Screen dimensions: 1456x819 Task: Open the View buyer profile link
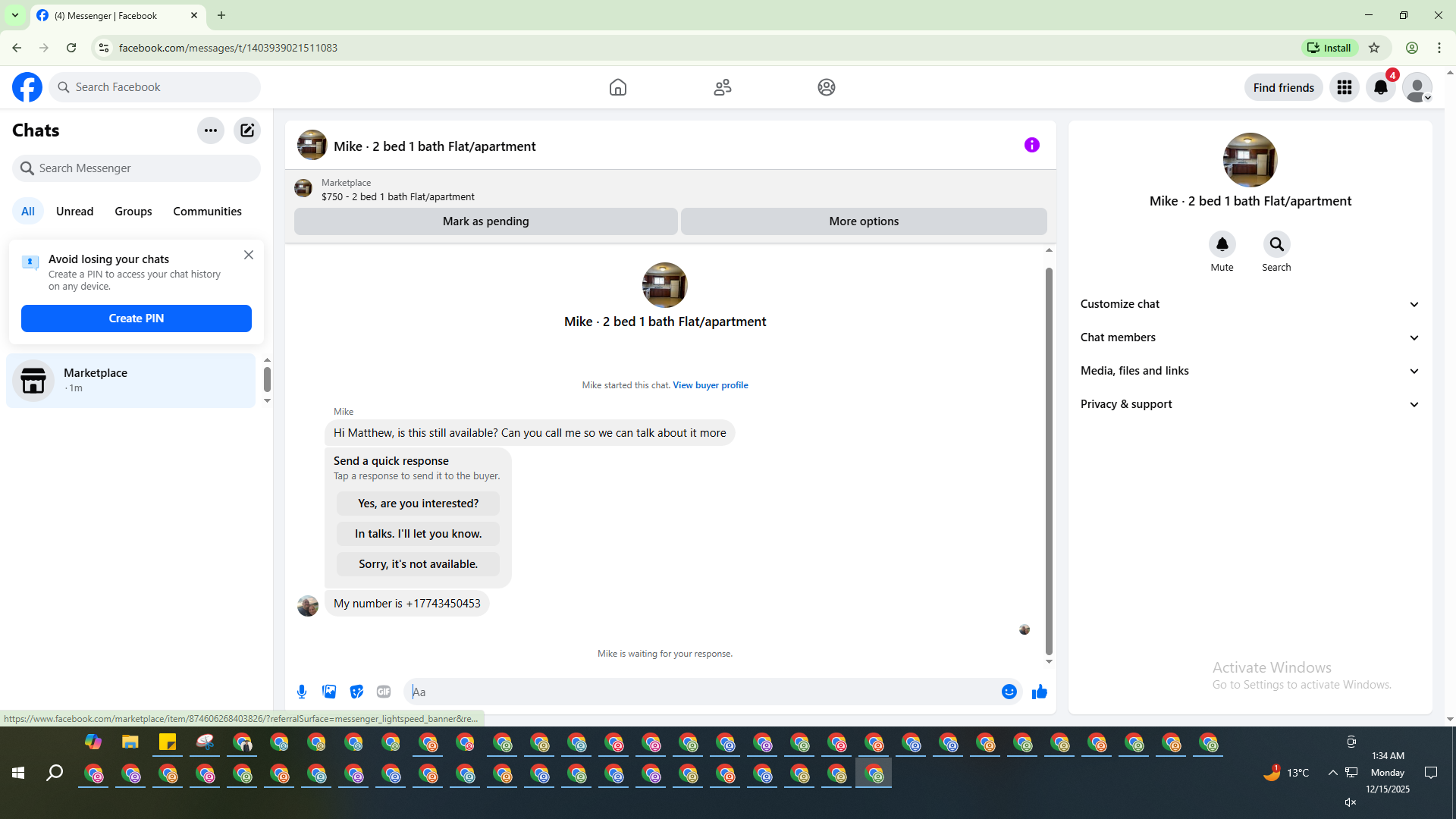click(x=710, y=385)
